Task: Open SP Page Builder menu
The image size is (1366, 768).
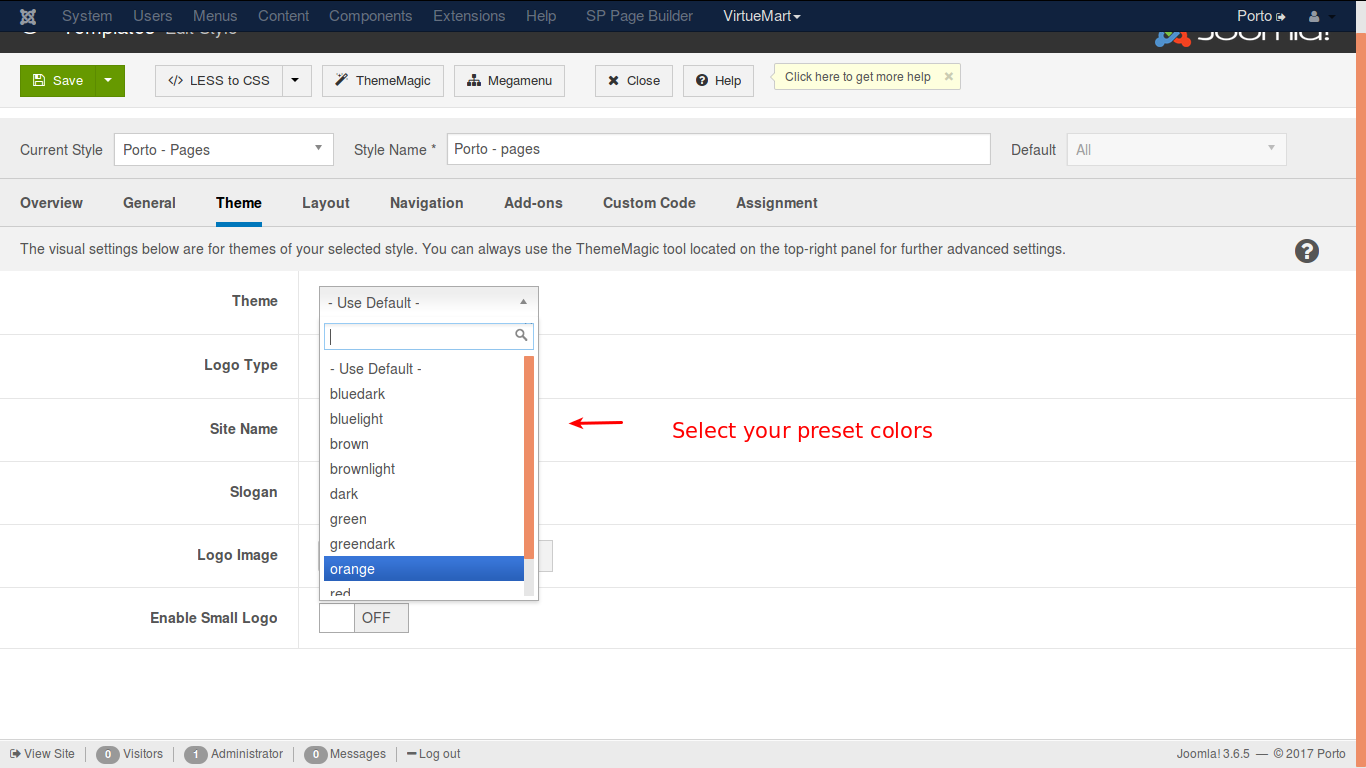Action: [x=639, y=16]
